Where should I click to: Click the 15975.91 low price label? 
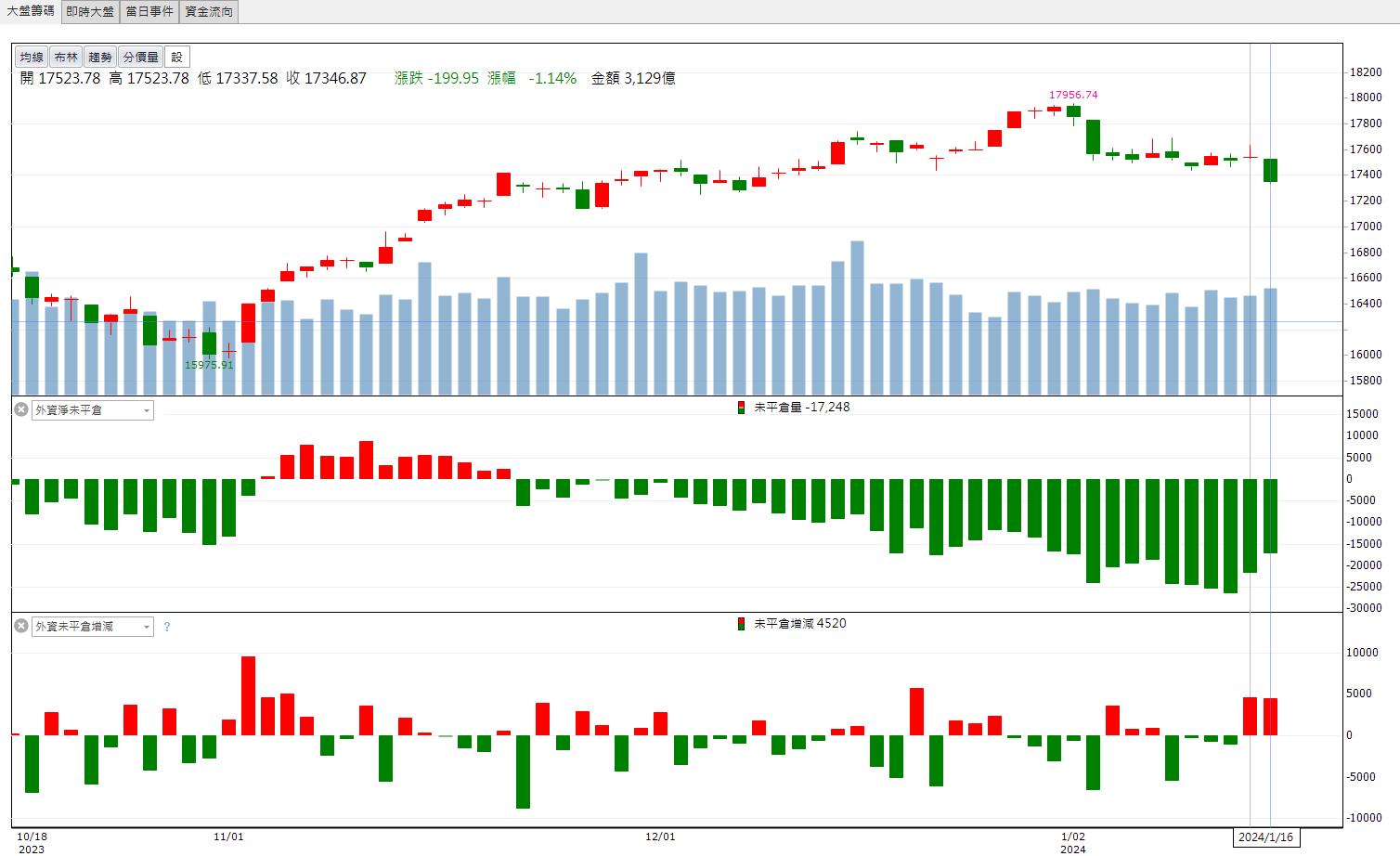click(209, 365)
